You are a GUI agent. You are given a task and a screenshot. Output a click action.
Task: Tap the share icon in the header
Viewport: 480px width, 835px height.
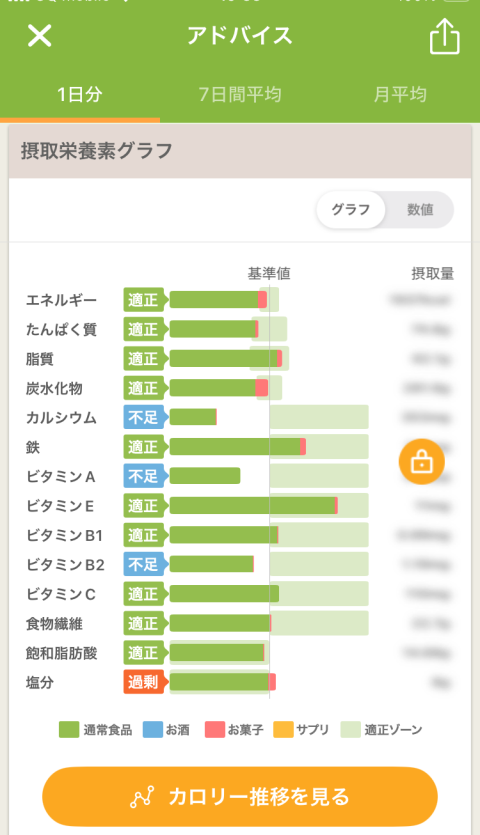(445, 36)
